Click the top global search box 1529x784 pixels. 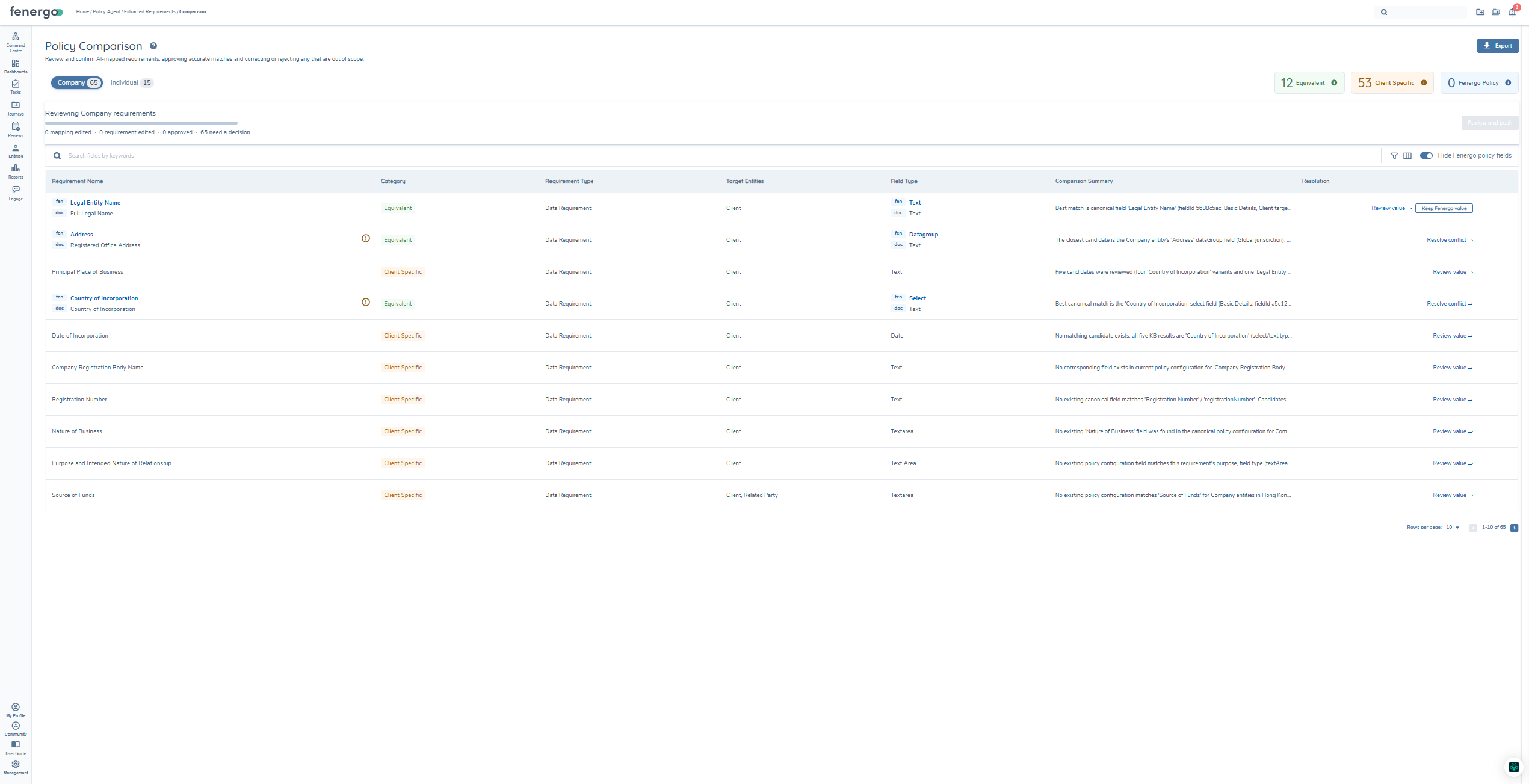coord(1421,12)
